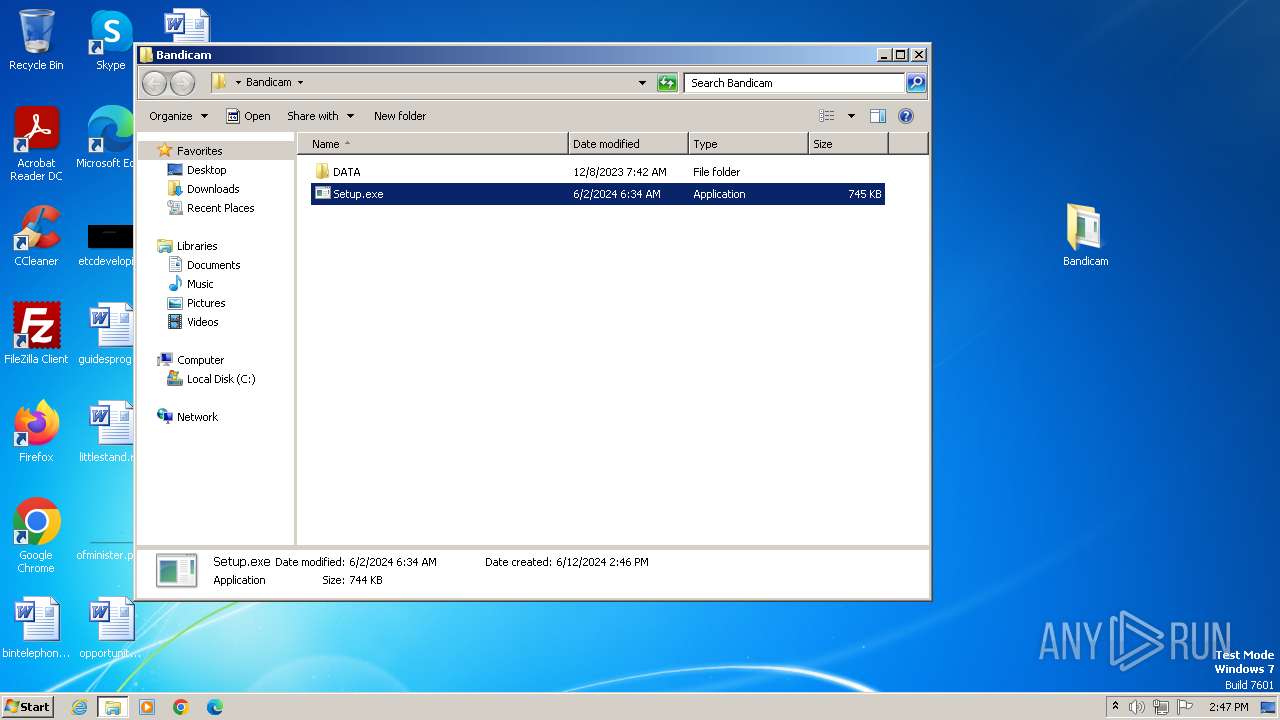Select the DATA folder

[x=598, y=172]
